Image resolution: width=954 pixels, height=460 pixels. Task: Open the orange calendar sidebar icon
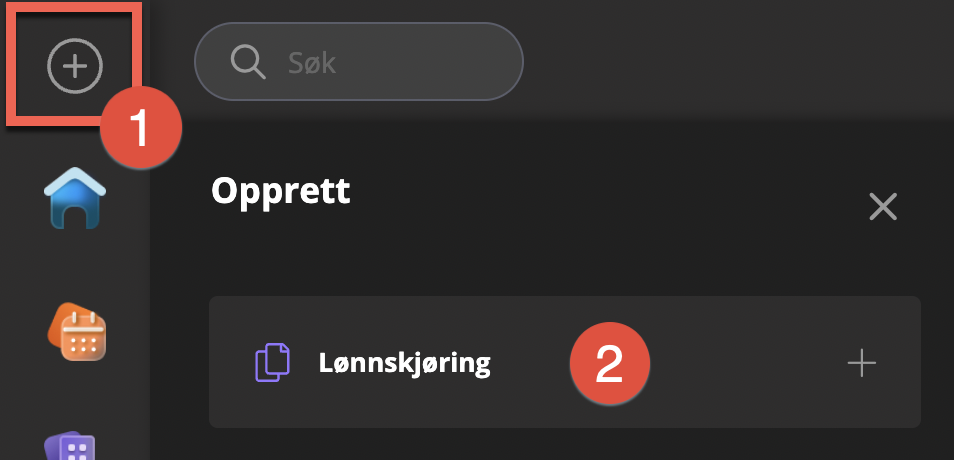[77, 332]
